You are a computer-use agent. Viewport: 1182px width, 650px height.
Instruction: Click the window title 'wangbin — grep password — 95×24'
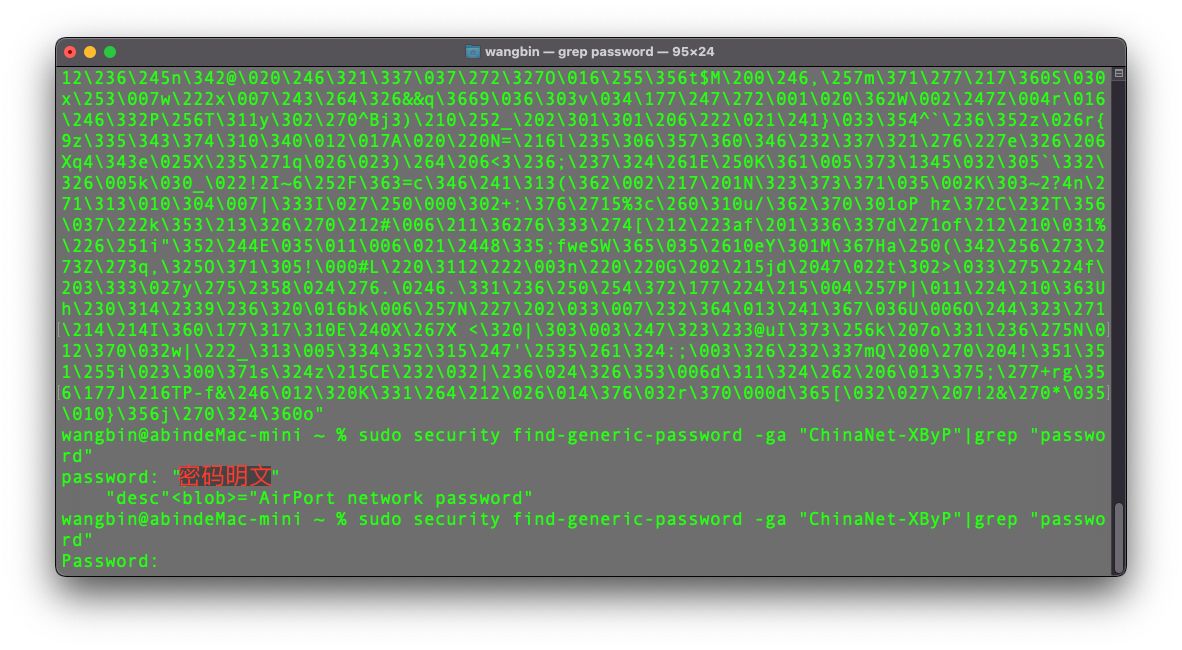[599, 51]
